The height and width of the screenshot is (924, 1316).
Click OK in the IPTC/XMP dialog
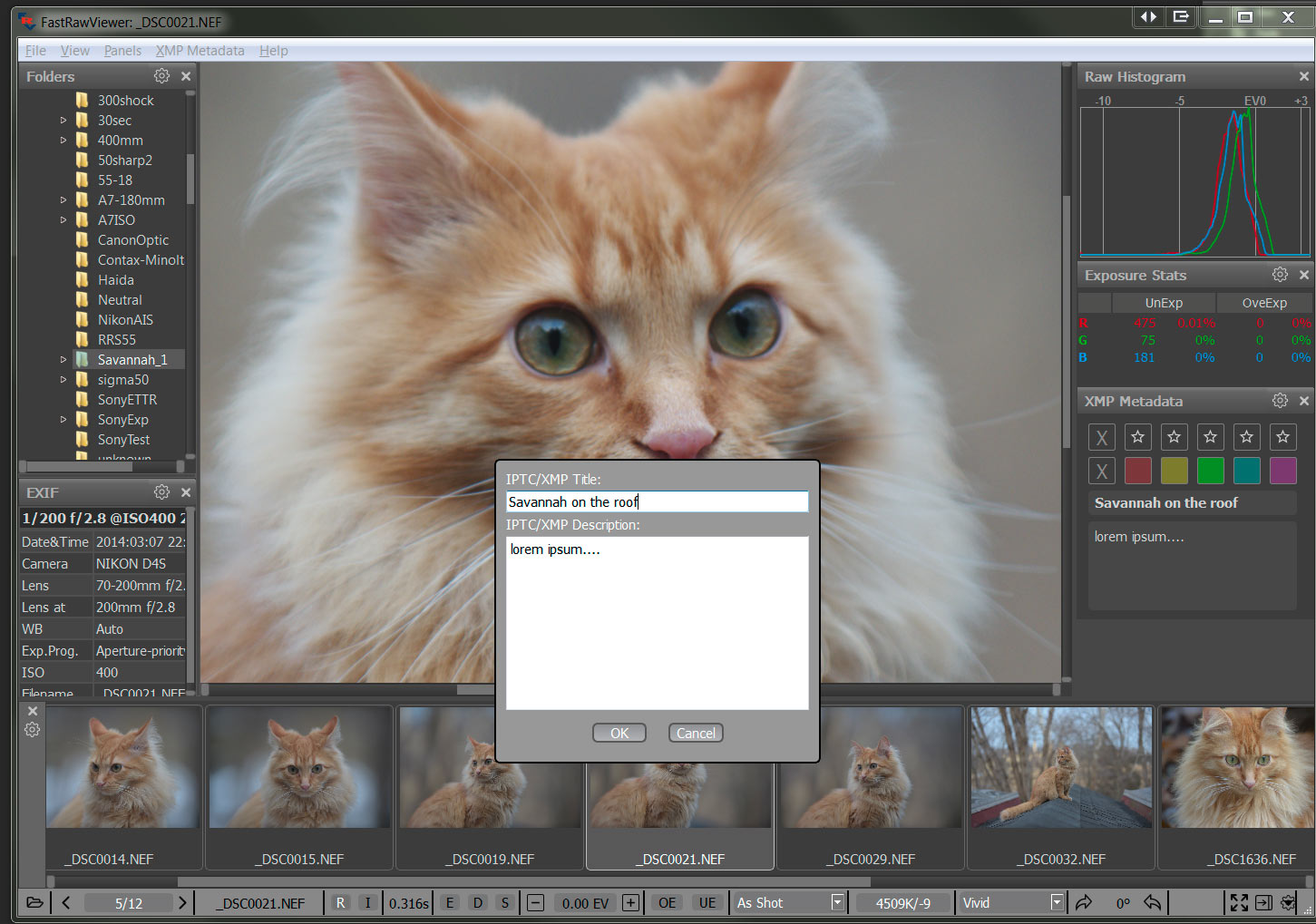coord(619,733)
